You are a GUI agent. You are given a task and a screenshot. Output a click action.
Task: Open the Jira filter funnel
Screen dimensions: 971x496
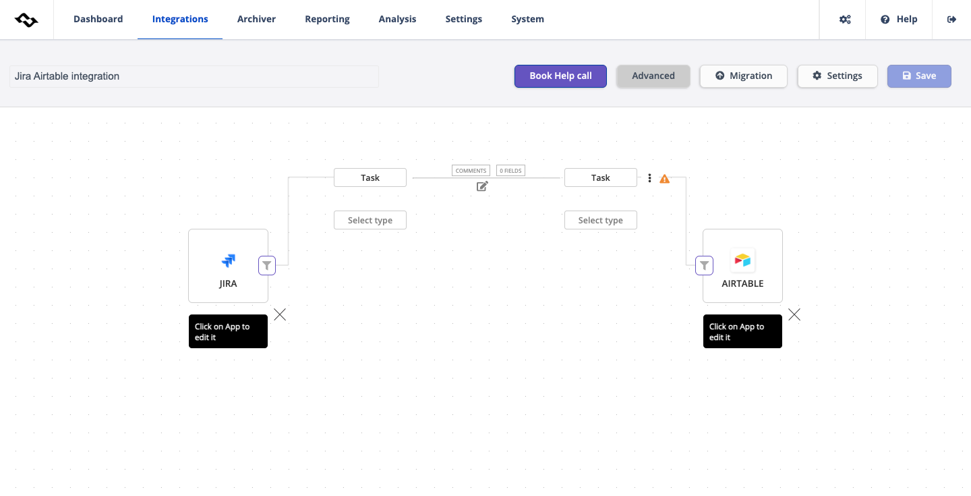click(x=267, y=265)
